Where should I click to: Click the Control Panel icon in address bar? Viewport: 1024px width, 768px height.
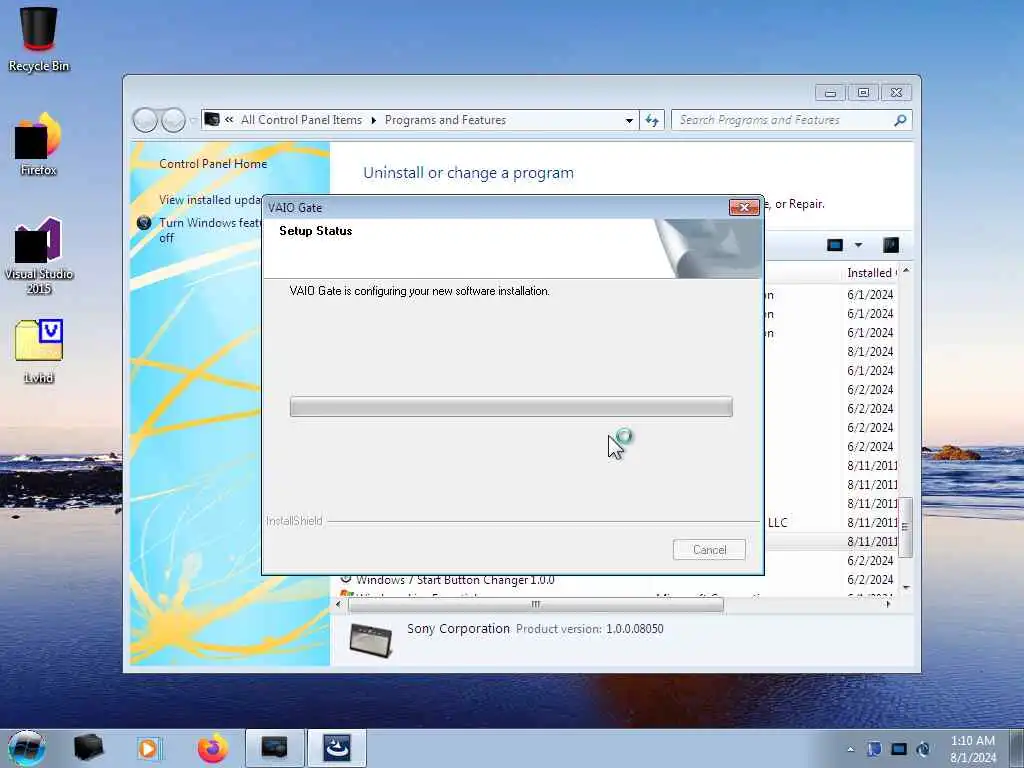coord(212,120)
